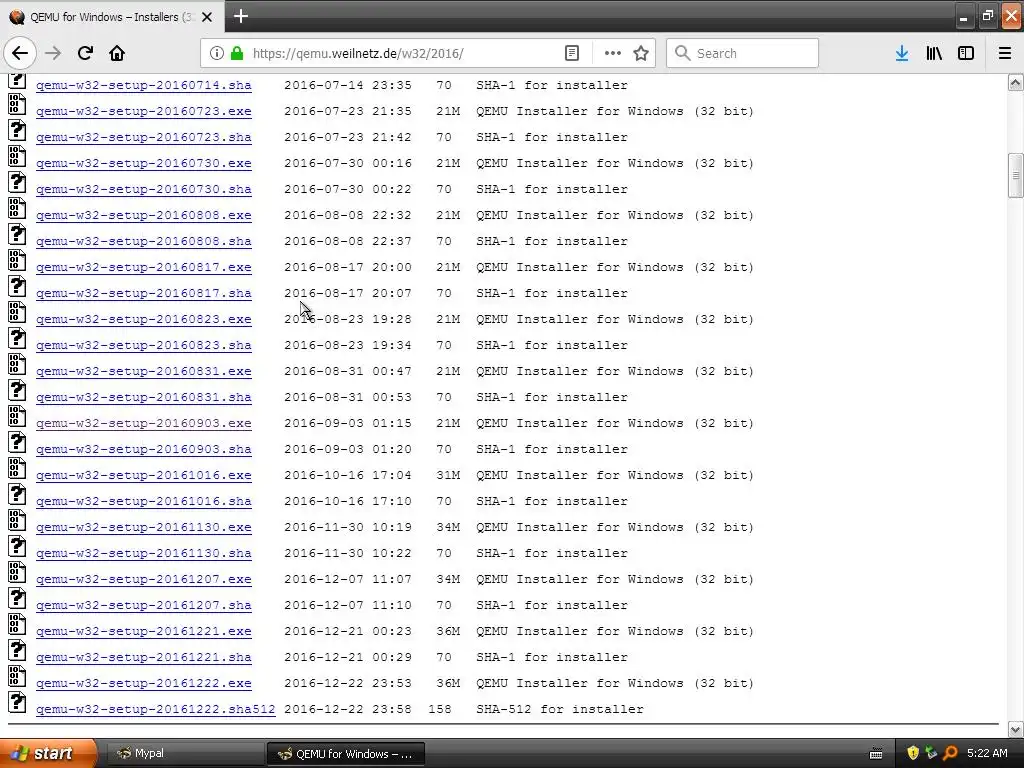The image size is (1024, 768).
Task: Open the Windows start menu
Action: [48, 753]
